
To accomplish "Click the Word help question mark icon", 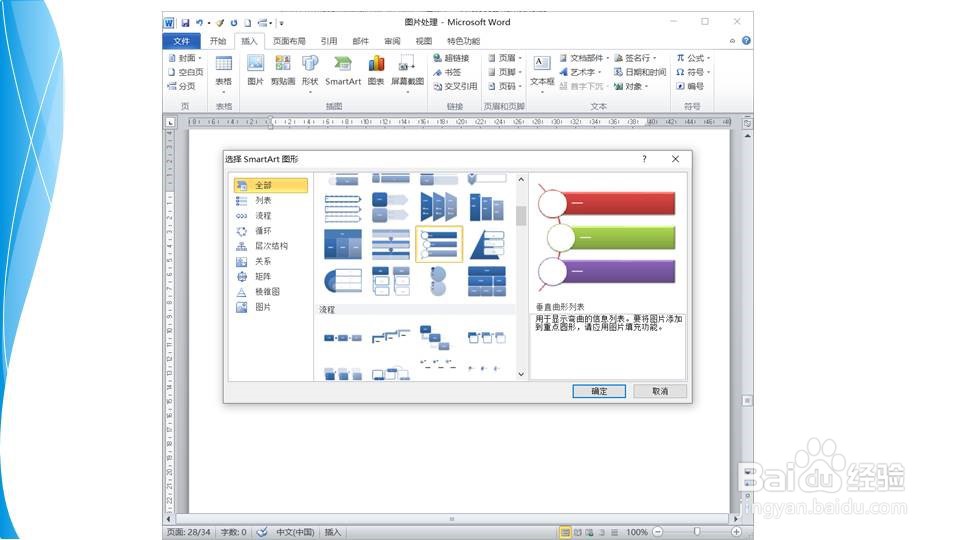I will [x=746, y=40].
